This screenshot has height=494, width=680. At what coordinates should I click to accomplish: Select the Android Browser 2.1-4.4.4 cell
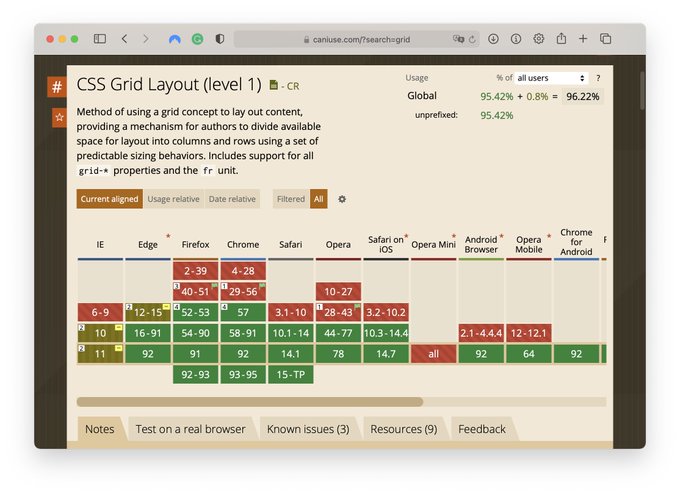481,333
